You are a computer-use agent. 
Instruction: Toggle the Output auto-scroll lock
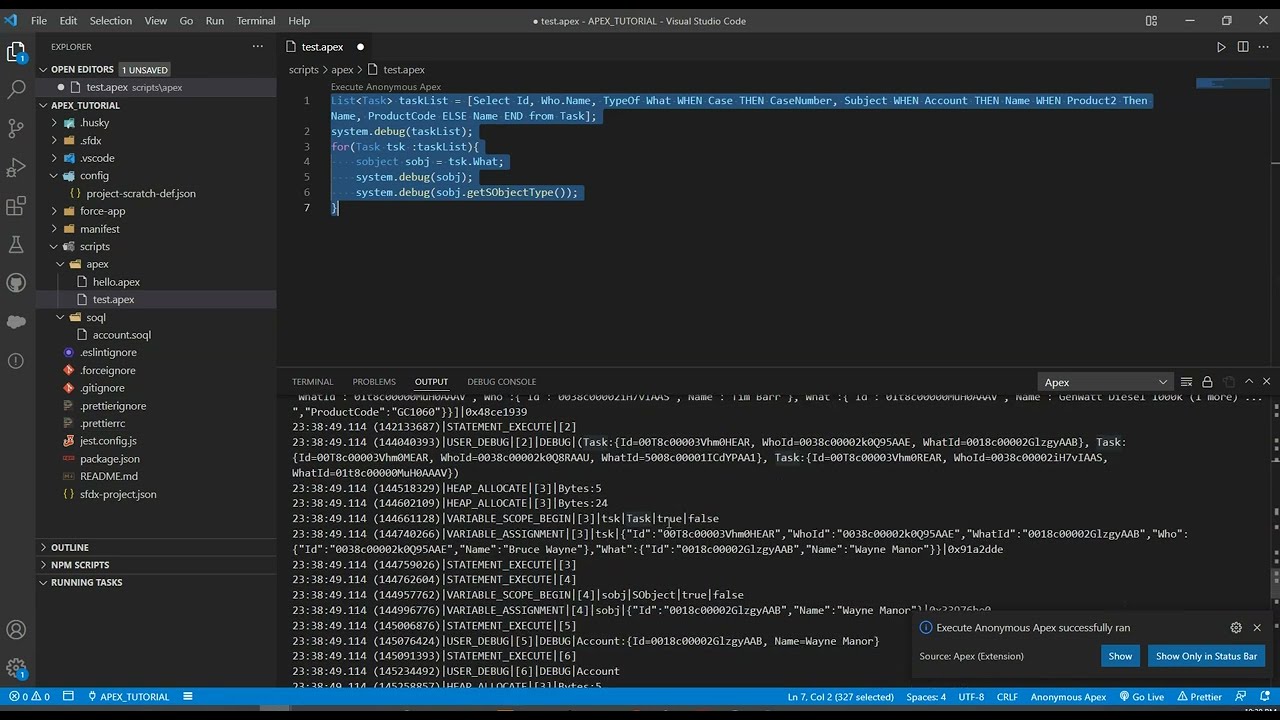tap(1207, 382)
